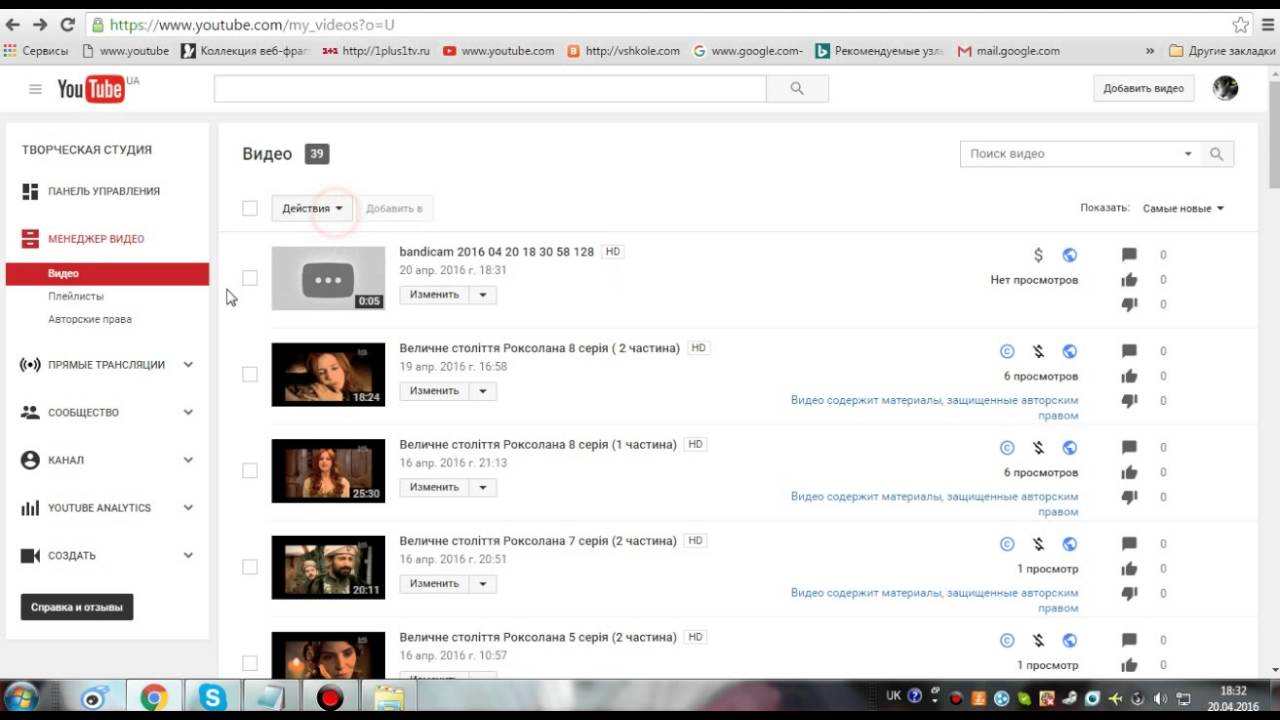Click the video search magnifier icon
Screen dimensions: 1280x720
(1217, 154)
